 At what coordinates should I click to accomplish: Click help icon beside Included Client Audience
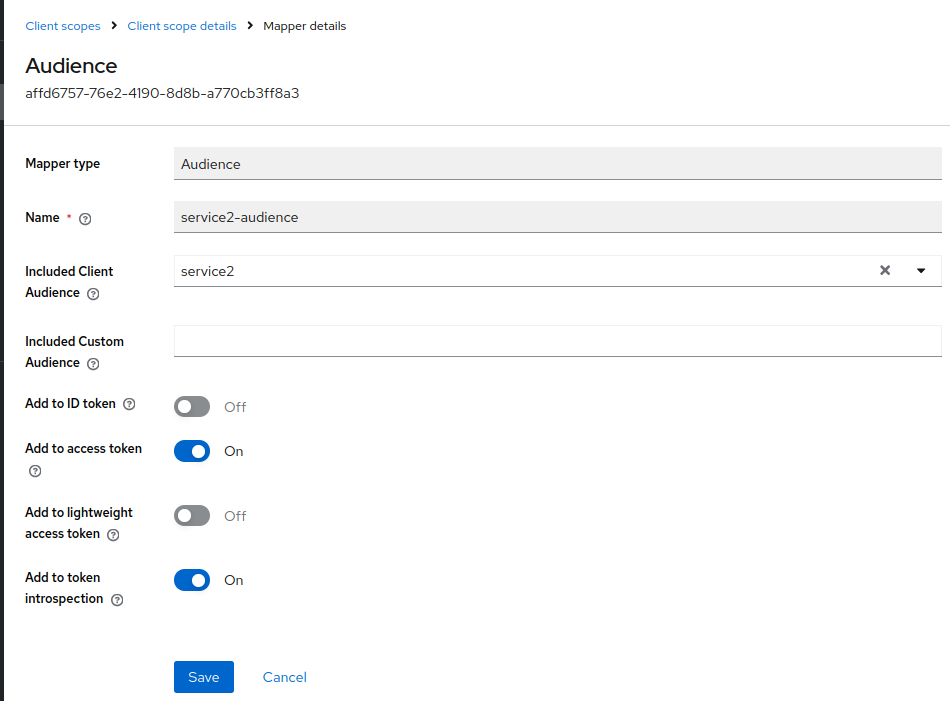tap(93, 294)
